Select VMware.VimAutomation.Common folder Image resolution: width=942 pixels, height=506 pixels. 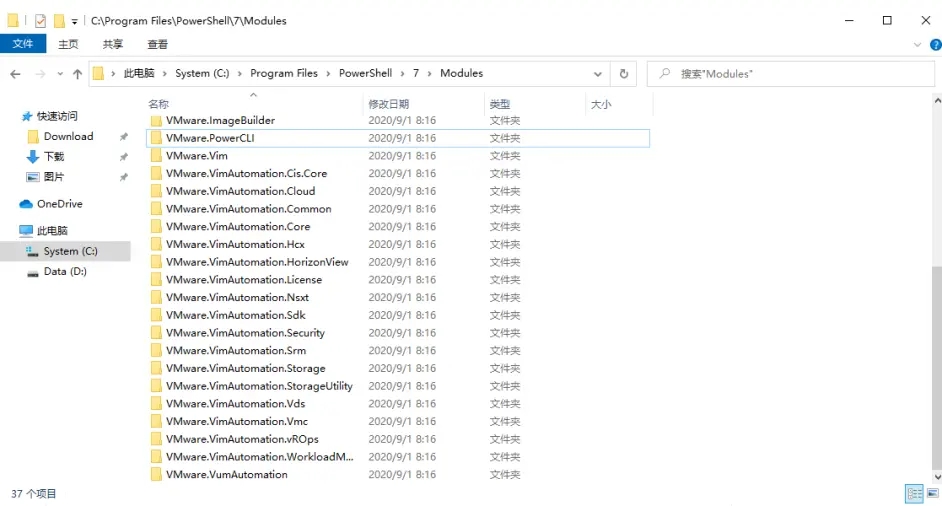(248, 209)
